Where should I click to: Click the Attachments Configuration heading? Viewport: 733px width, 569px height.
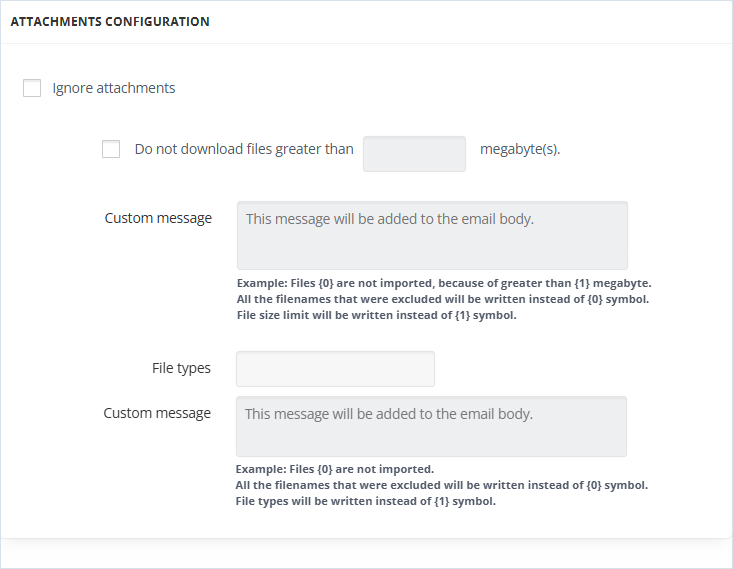click(110, 22)
